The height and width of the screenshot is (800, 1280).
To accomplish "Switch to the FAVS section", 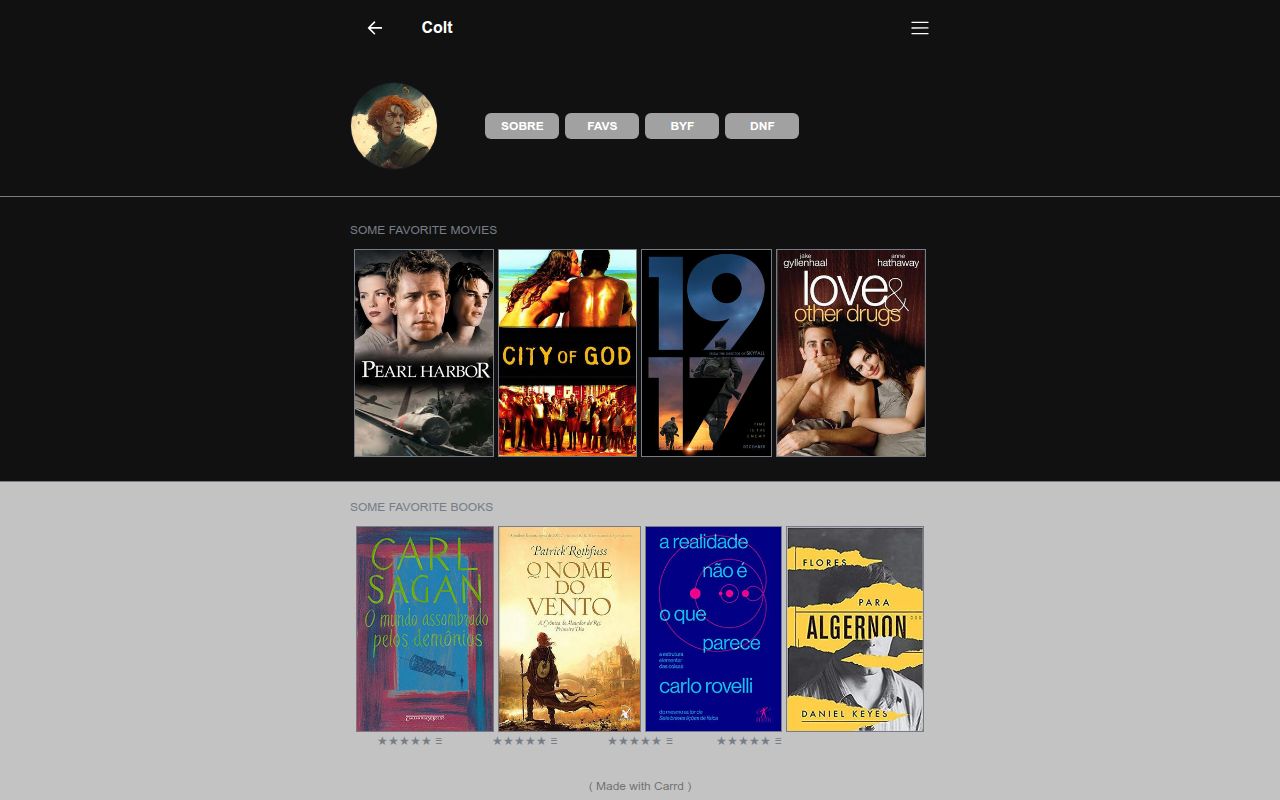I will (602, 126).
